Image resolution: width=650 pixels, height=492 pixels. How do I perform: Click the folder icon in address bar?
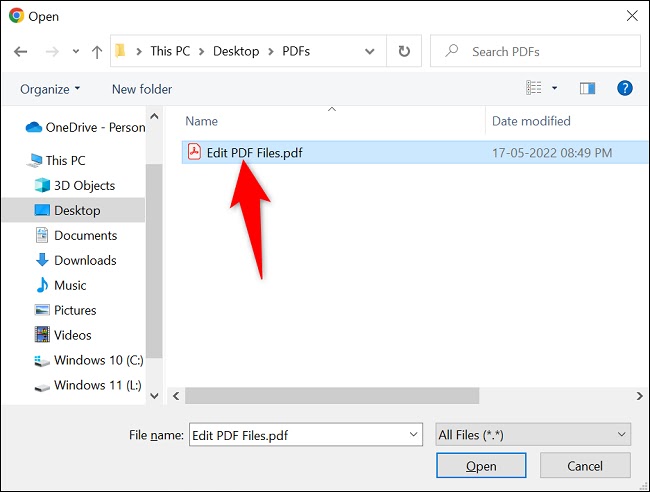click(120, 51)
